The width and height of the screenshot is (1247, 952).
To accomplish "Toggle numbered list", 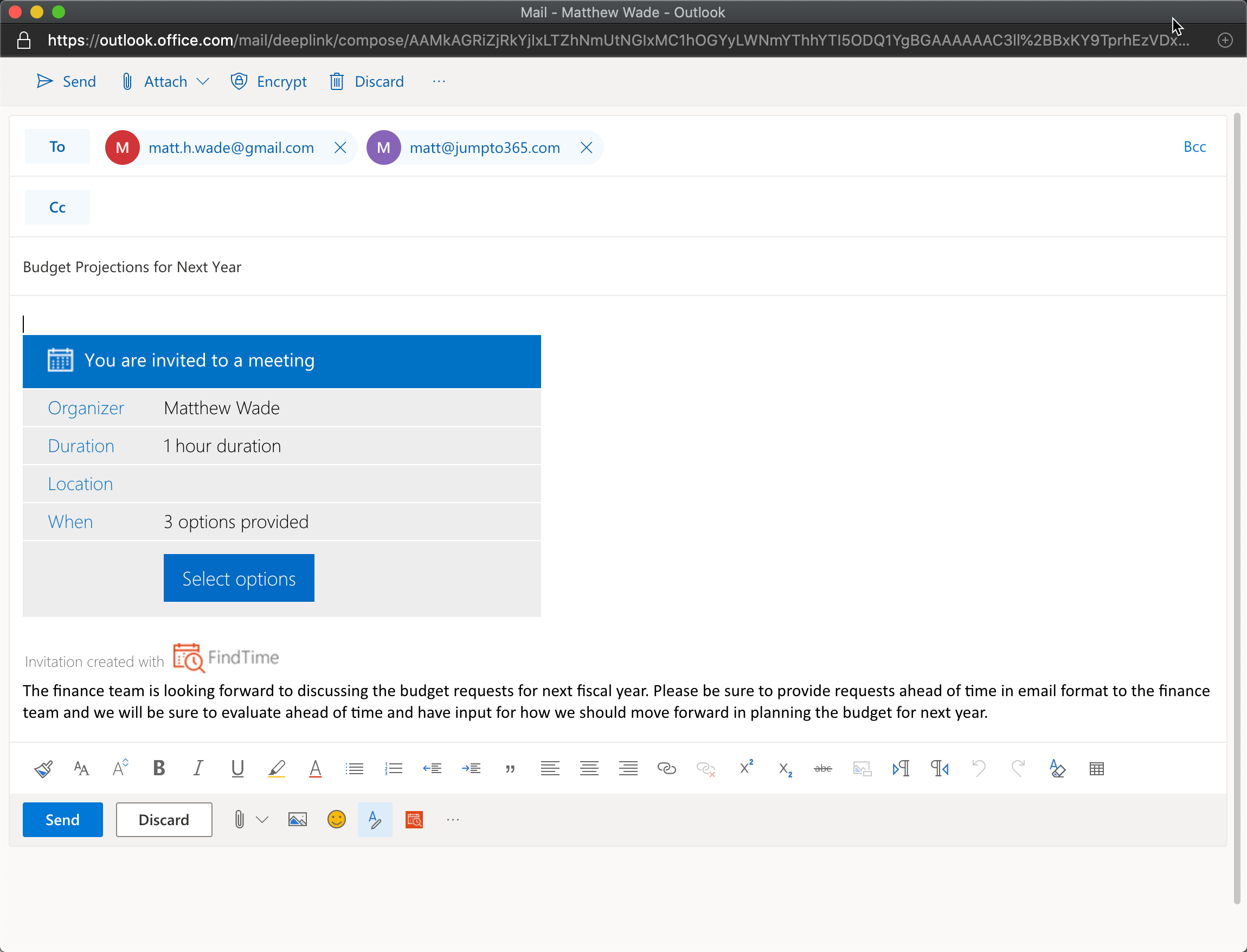I will point(394,768).
